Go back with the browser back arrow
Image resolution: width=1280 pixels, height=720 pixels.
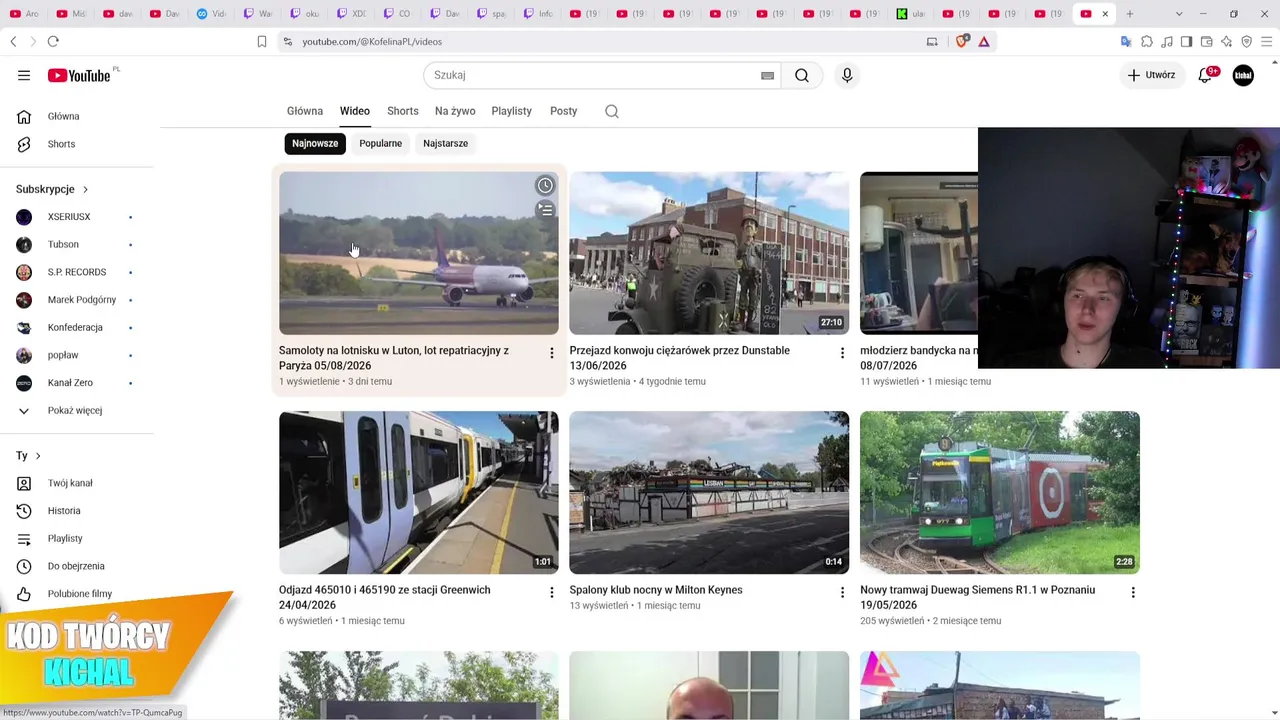click(13, 41)
